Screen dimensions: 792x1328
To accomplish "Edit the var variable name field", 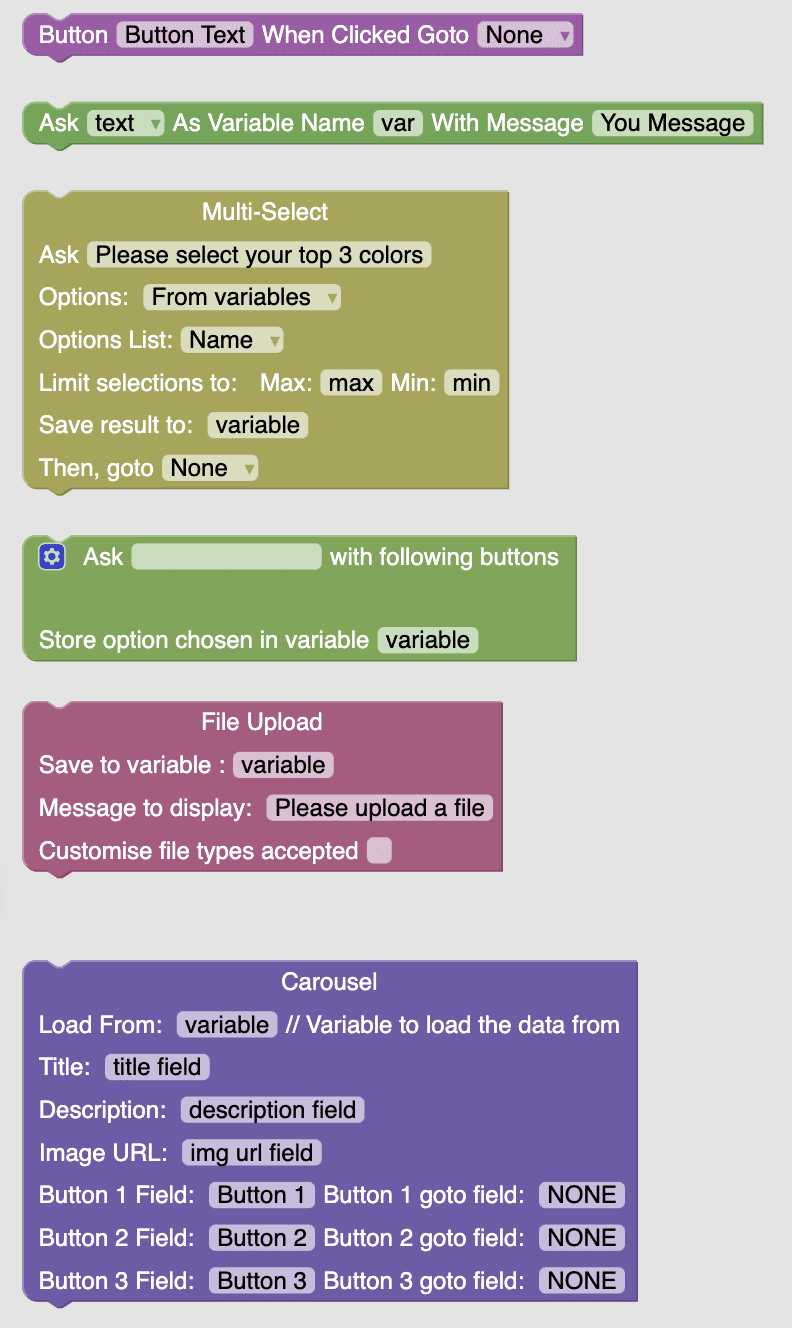I will pyautogui.click(x=398, y=123).
